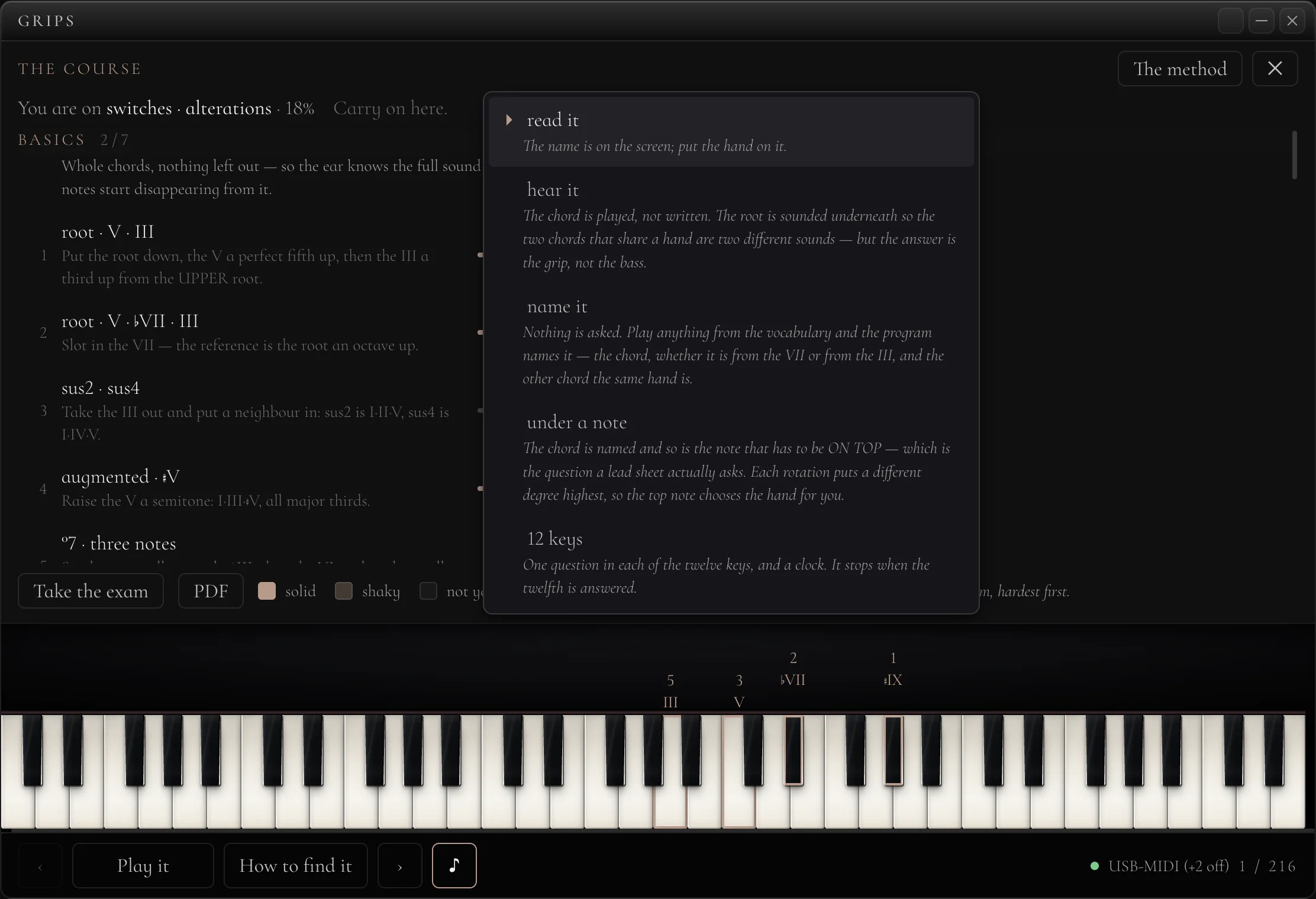
Task: Close the Grips application window
Action: point(1292,21)
